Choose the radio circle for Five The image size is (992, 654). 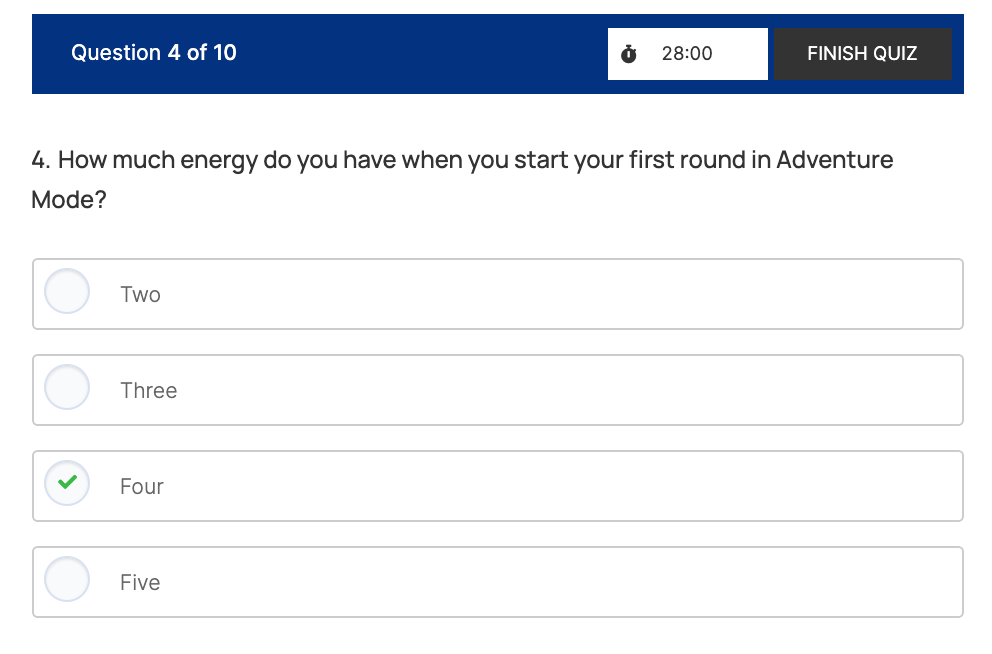click(67, 581)
